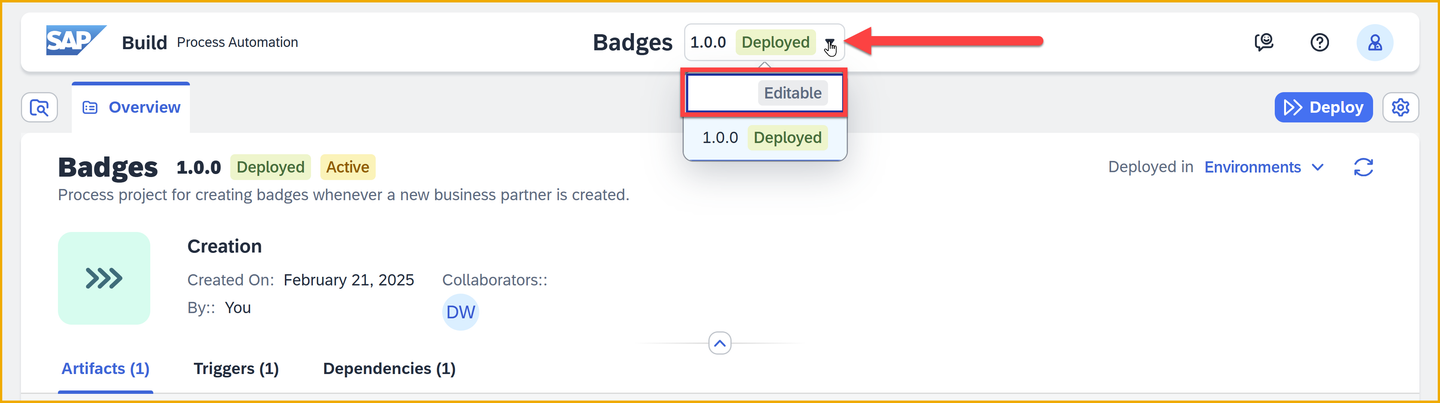Click the search-in-project icon left of Overview
Screen dimensions: 1440x403
40,107
